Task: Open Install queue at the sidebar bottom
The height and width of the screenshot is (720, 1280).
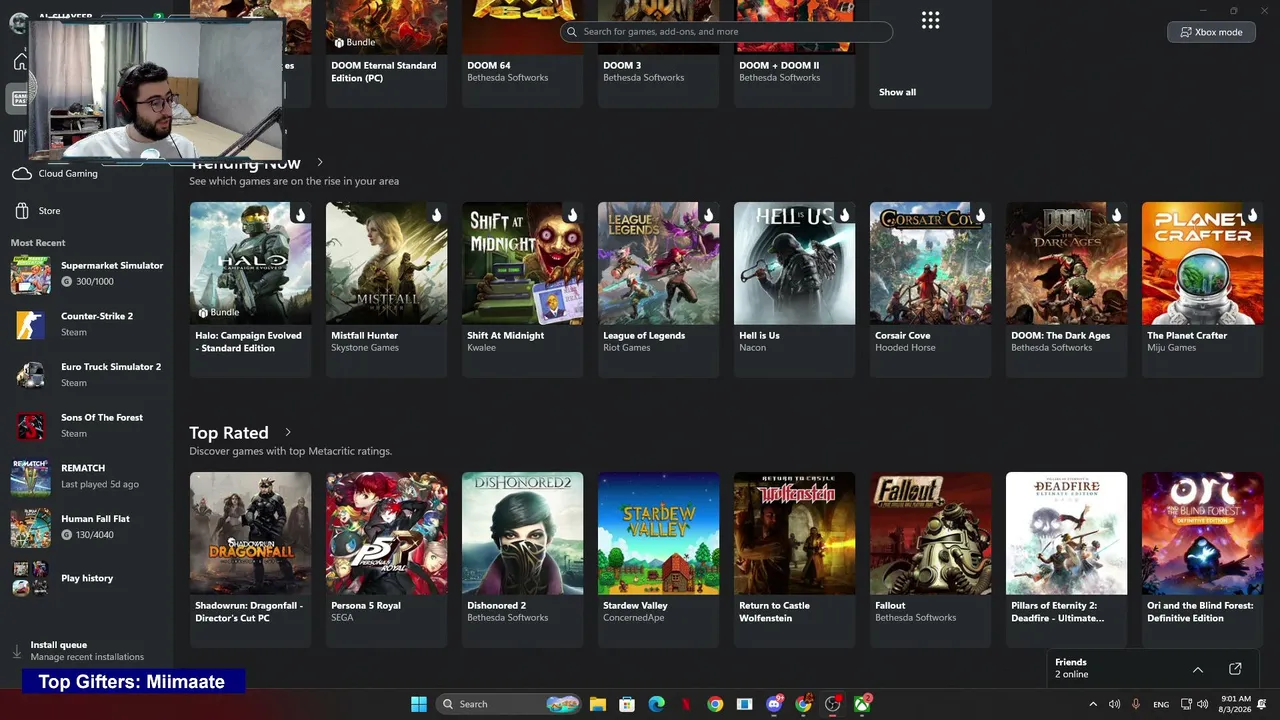Action: (86, 651)
